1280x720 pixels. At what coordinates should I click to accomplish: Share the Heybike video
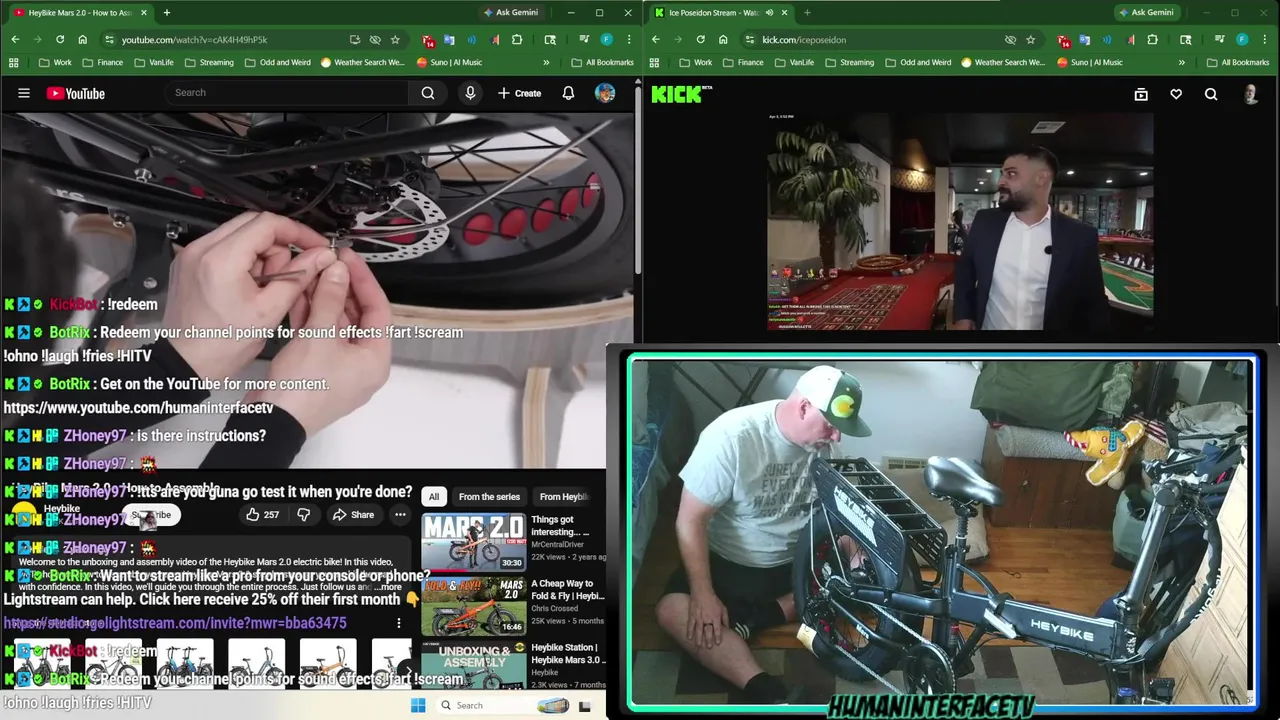click(353, 515)
